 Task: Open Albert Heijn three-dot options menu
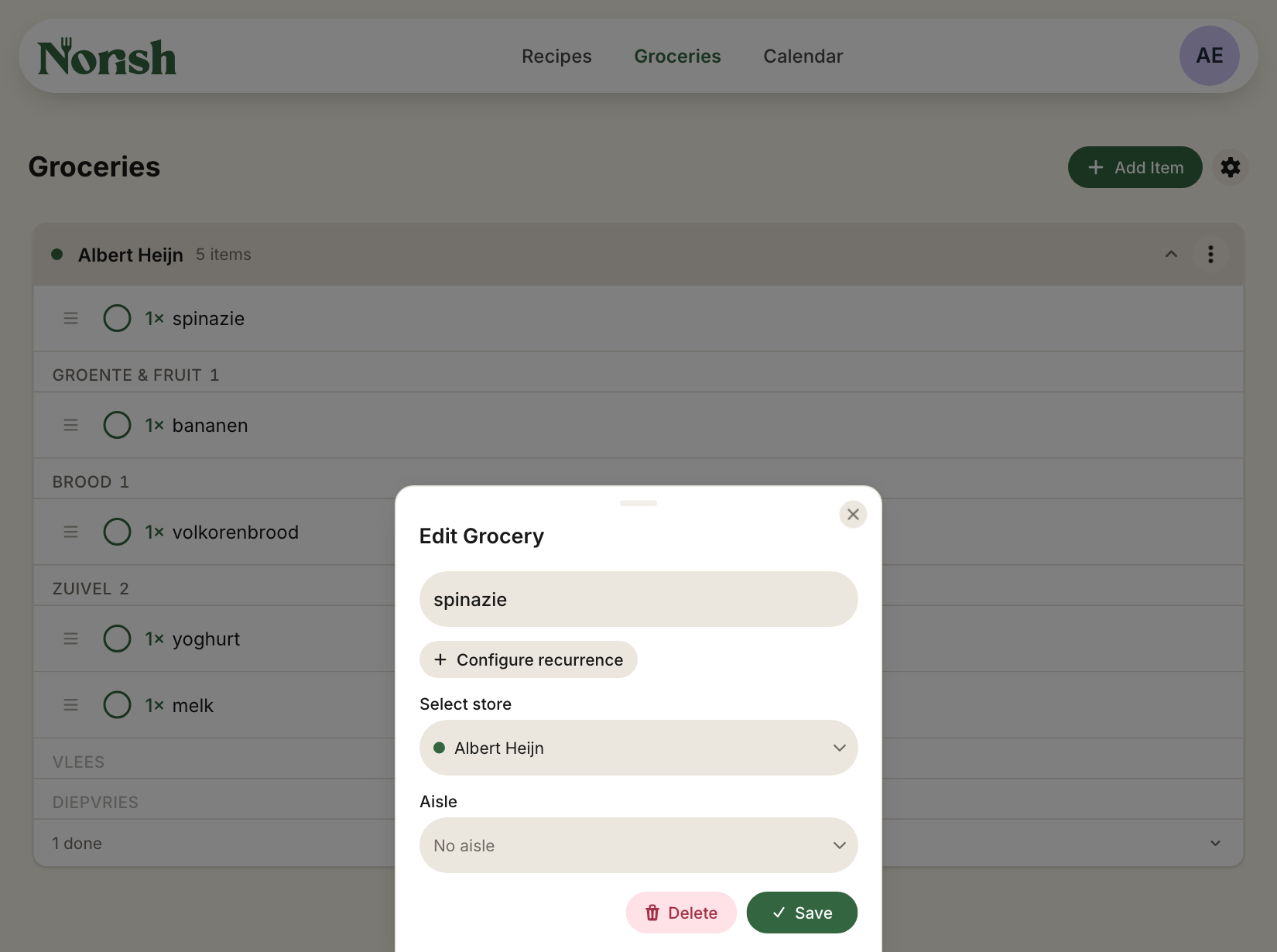click(1210, 255)
